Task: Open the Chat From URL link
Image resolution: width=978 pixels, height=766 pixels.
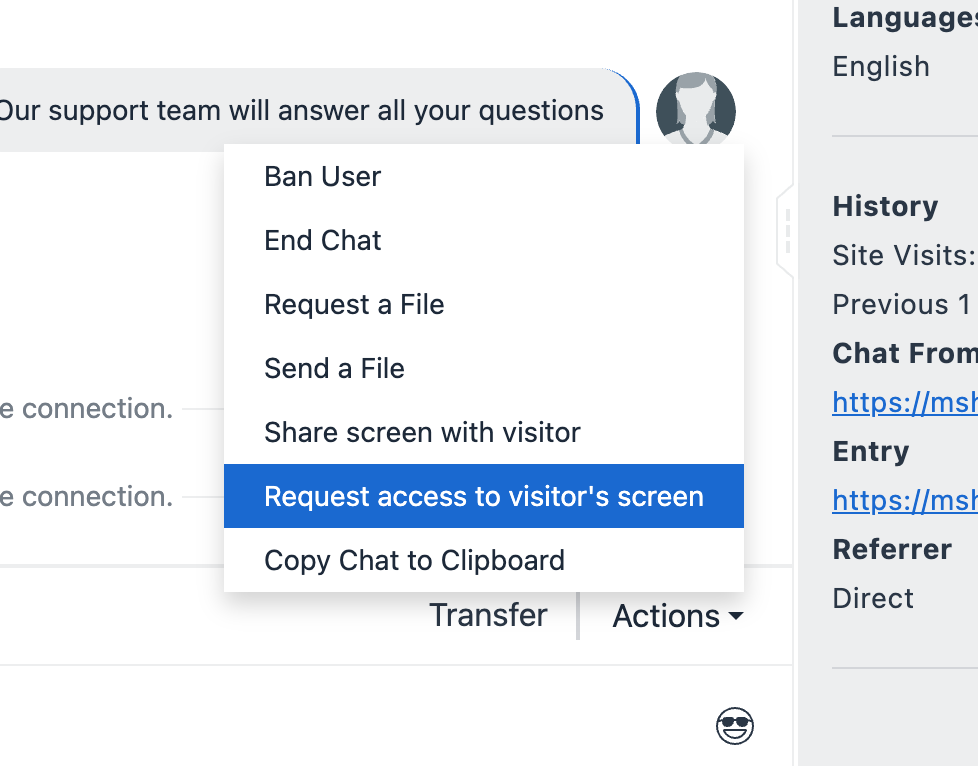Action: [904, 402]
